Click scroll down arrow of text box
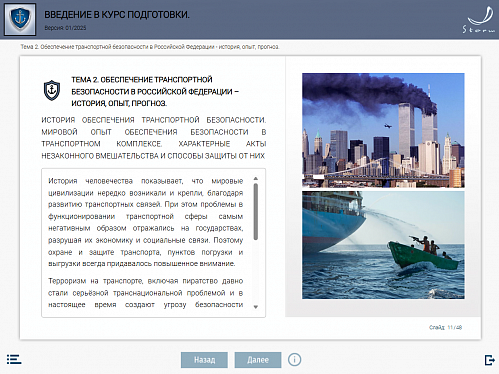Screen dimensions: 499x374 (x=256, y=307)
